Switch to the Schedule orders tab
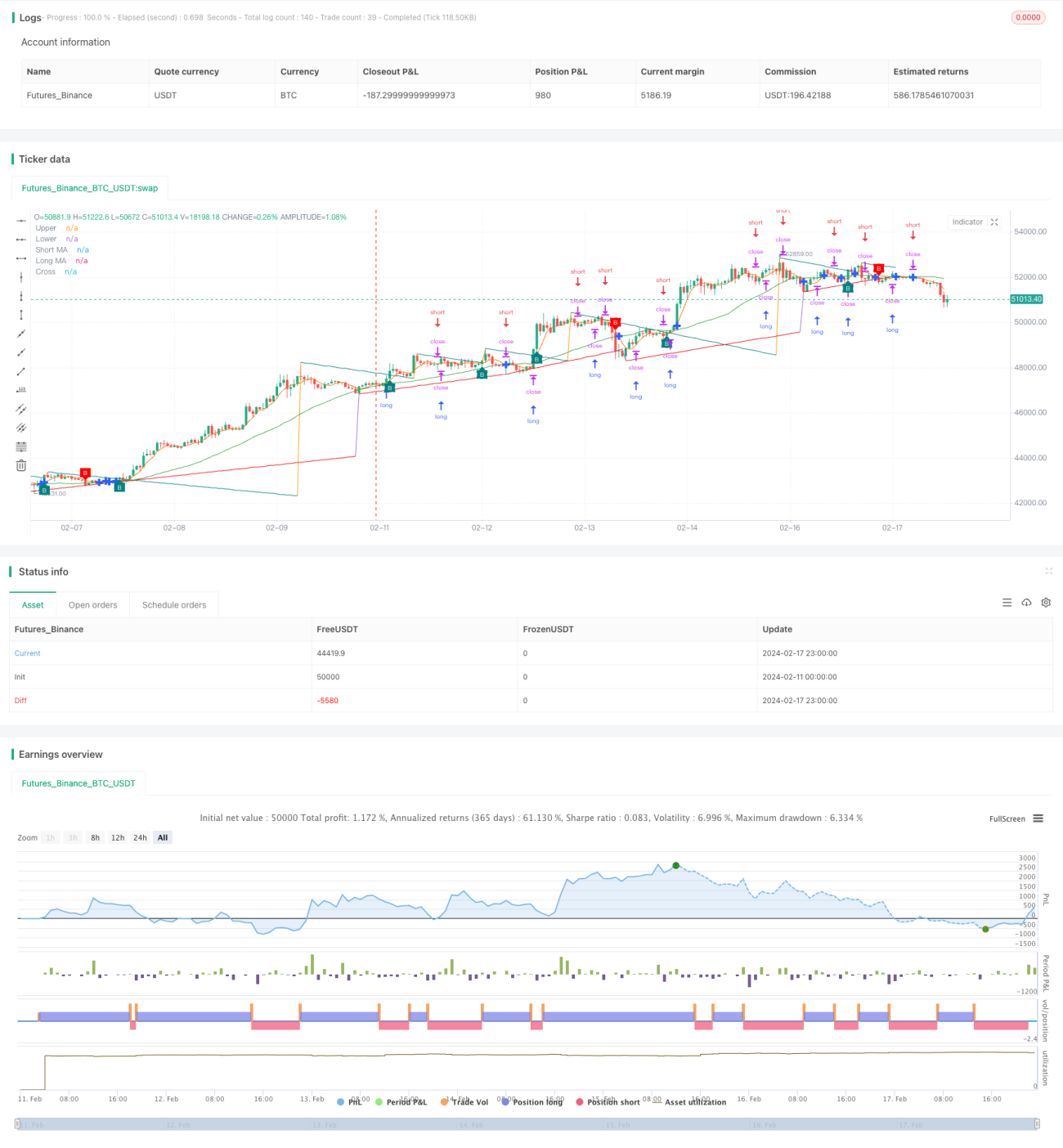Screen dimensions: 1063x1148 174,605
